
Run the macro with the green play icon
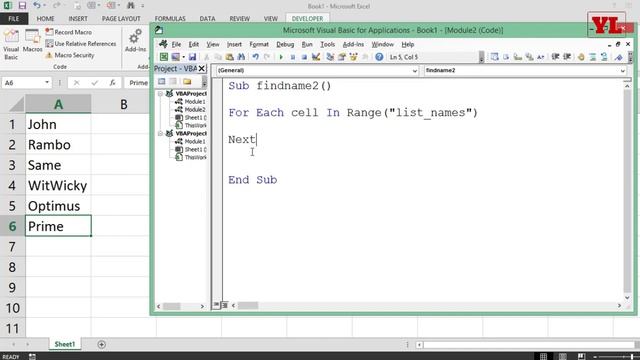281,57
